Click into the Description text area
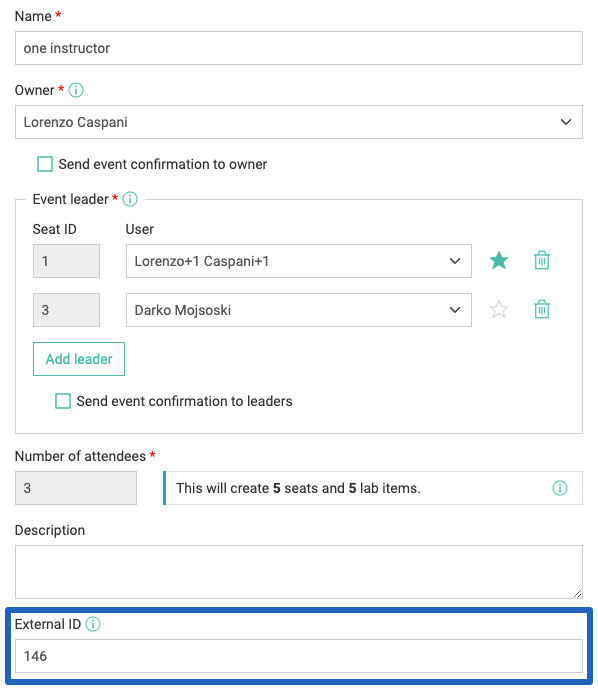This screenshot has height=690, width=598. pyautogui.click(x=299, y=572)
